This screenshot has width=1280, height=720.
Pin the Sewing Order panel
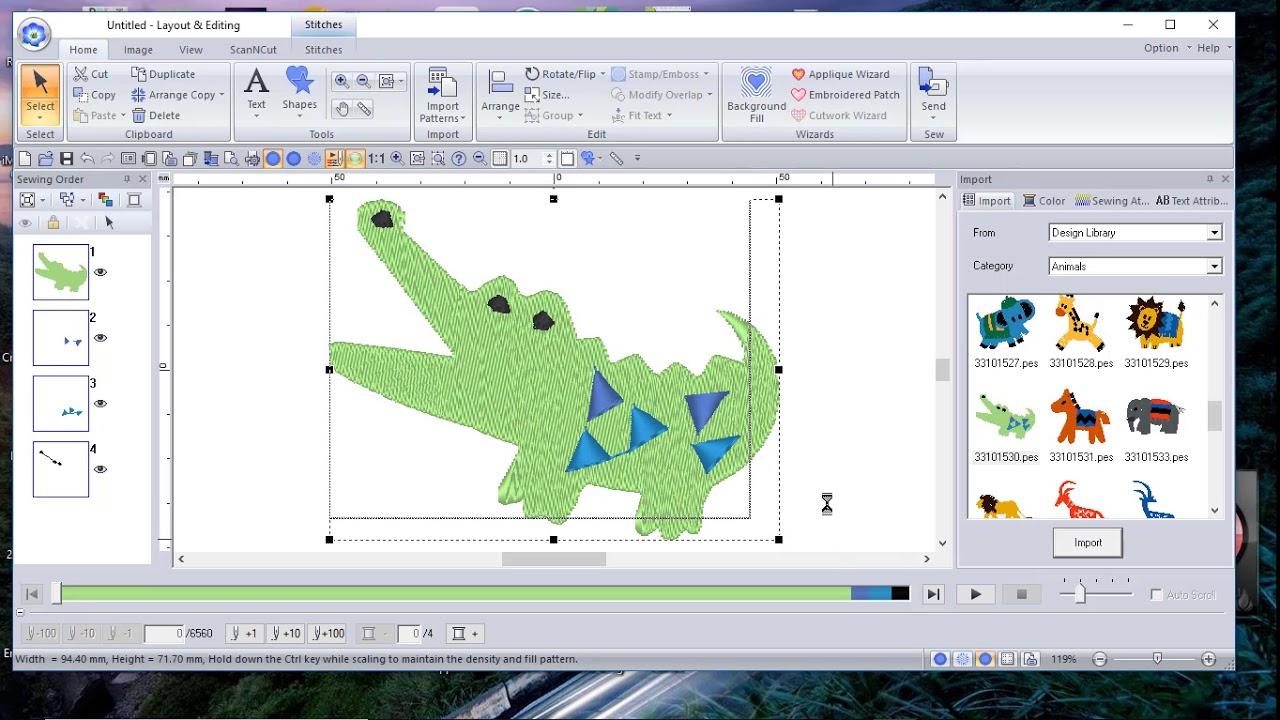[x=127, y=179]
